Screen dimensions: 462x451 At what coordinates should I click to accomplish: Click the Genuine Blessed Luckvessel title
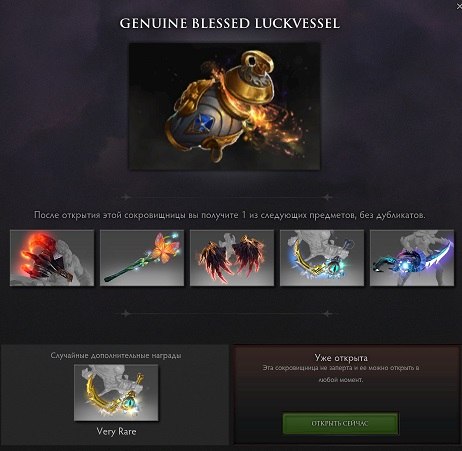230,23
